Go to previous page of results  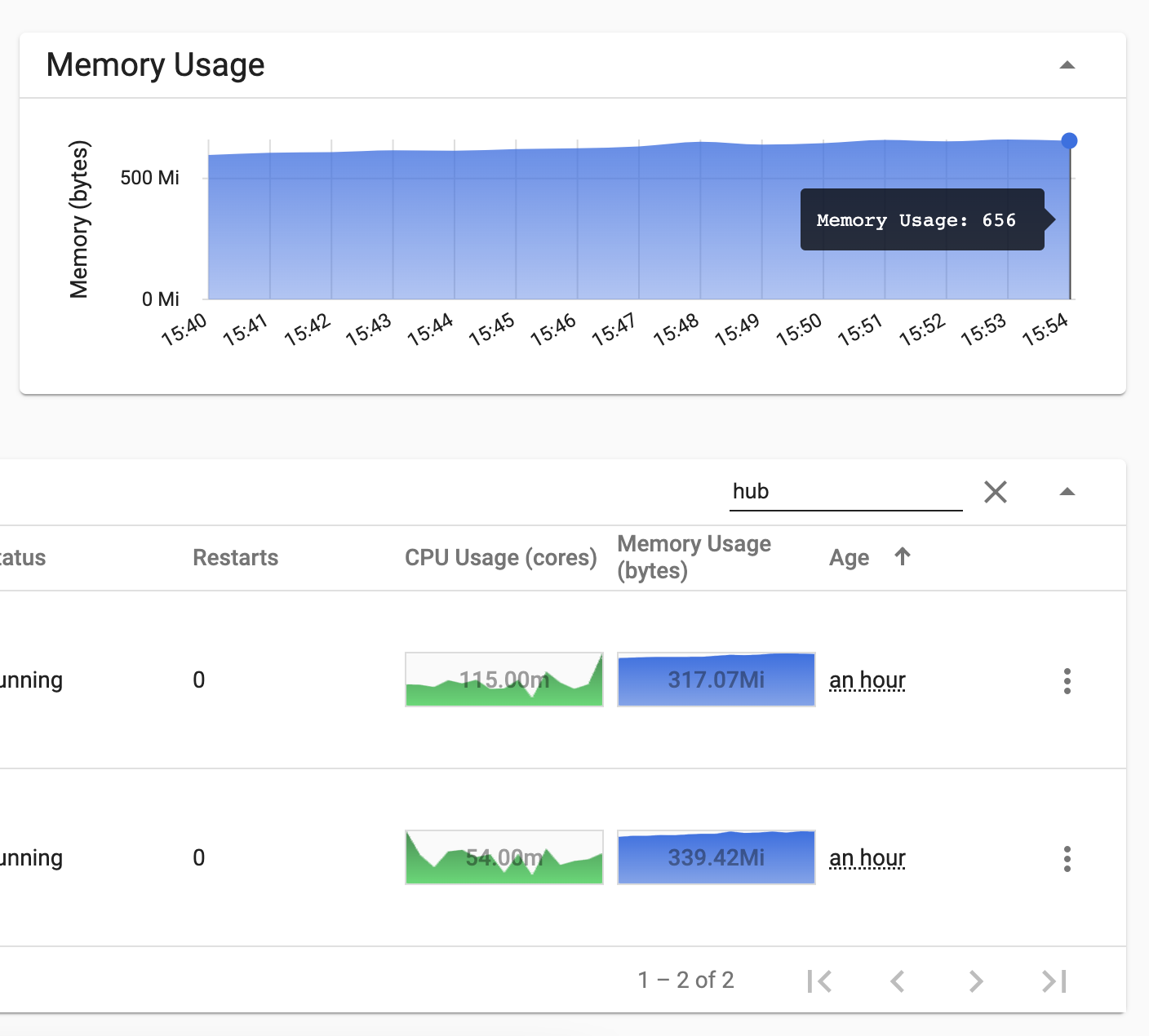pos(897,981)
